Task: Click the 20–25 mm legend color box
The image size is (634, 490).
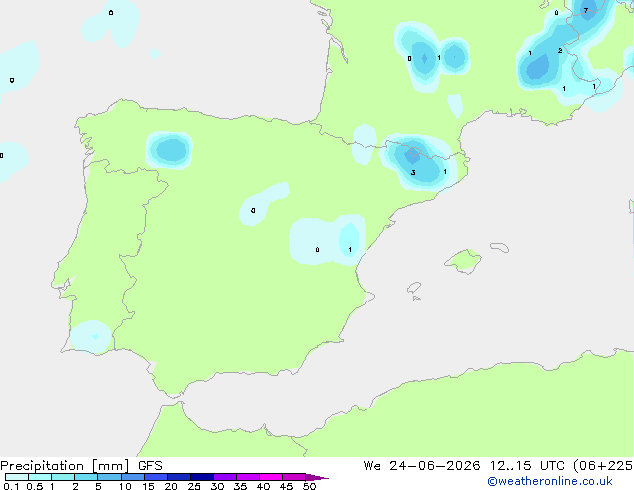Action: (179, 477)
